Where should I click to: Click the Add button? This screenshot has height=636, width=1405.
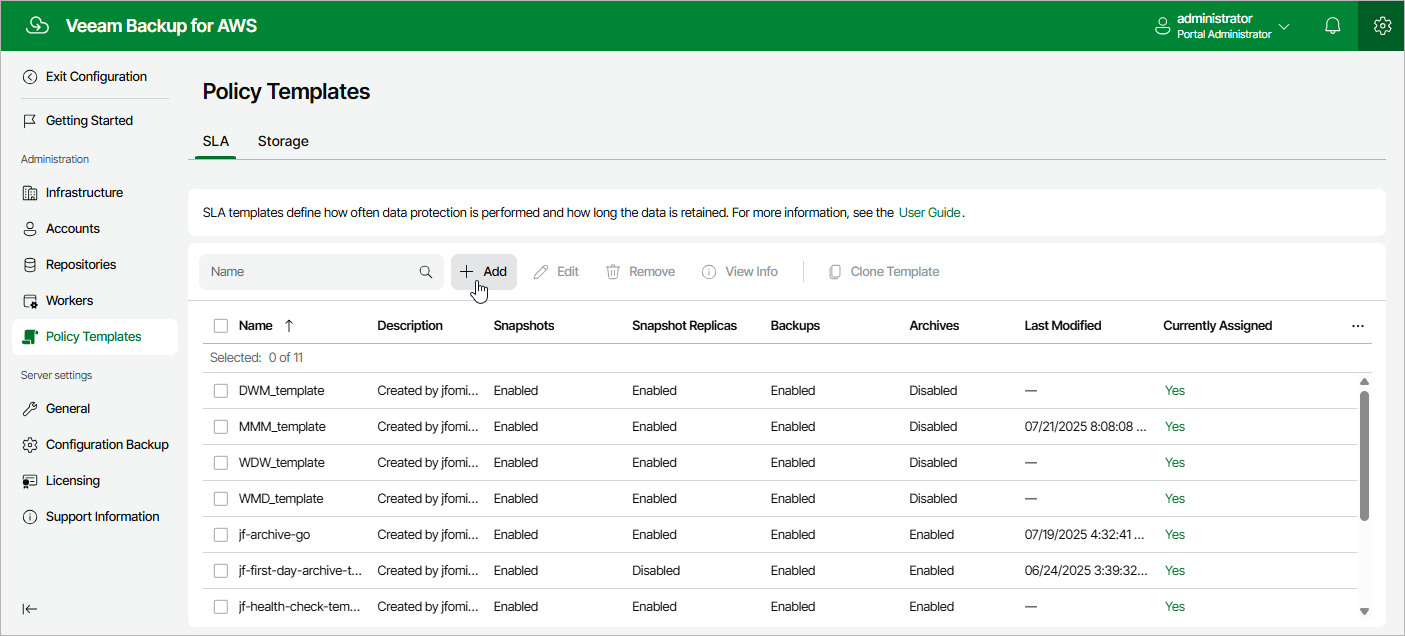coord(484,272)
